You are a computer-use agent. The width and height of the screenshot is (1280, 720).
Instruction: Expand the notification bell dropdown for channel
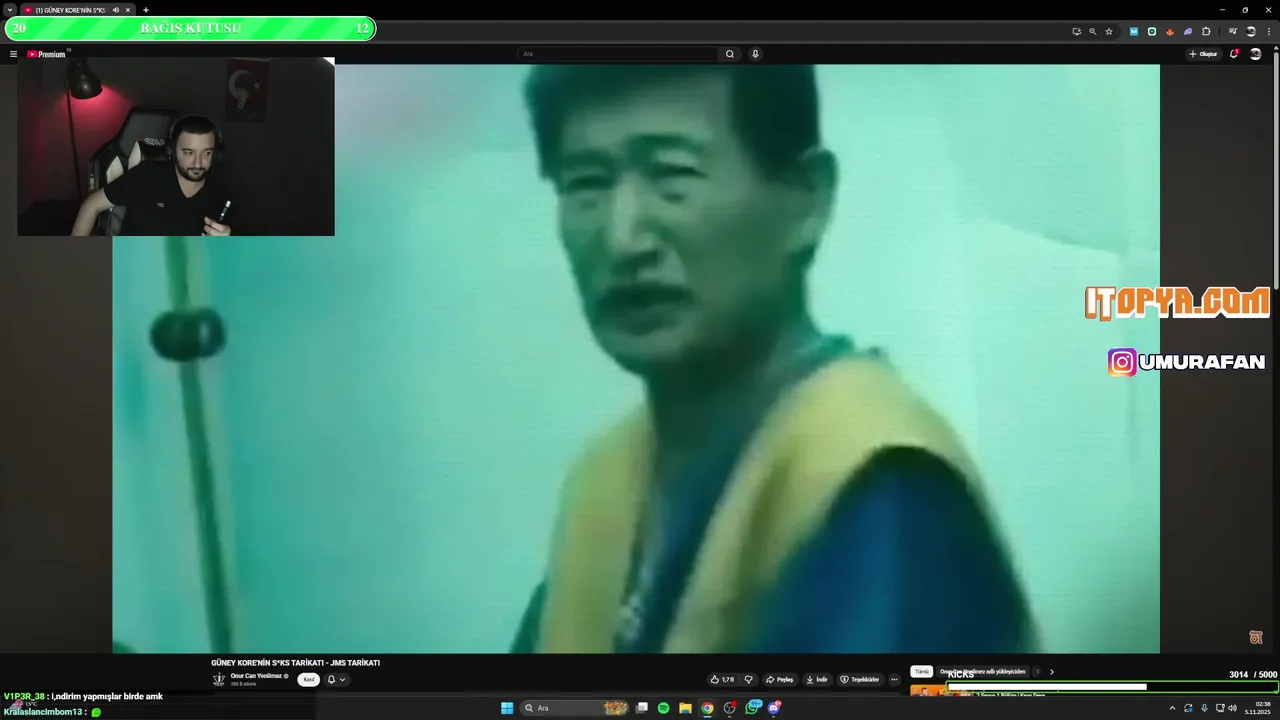337,679
